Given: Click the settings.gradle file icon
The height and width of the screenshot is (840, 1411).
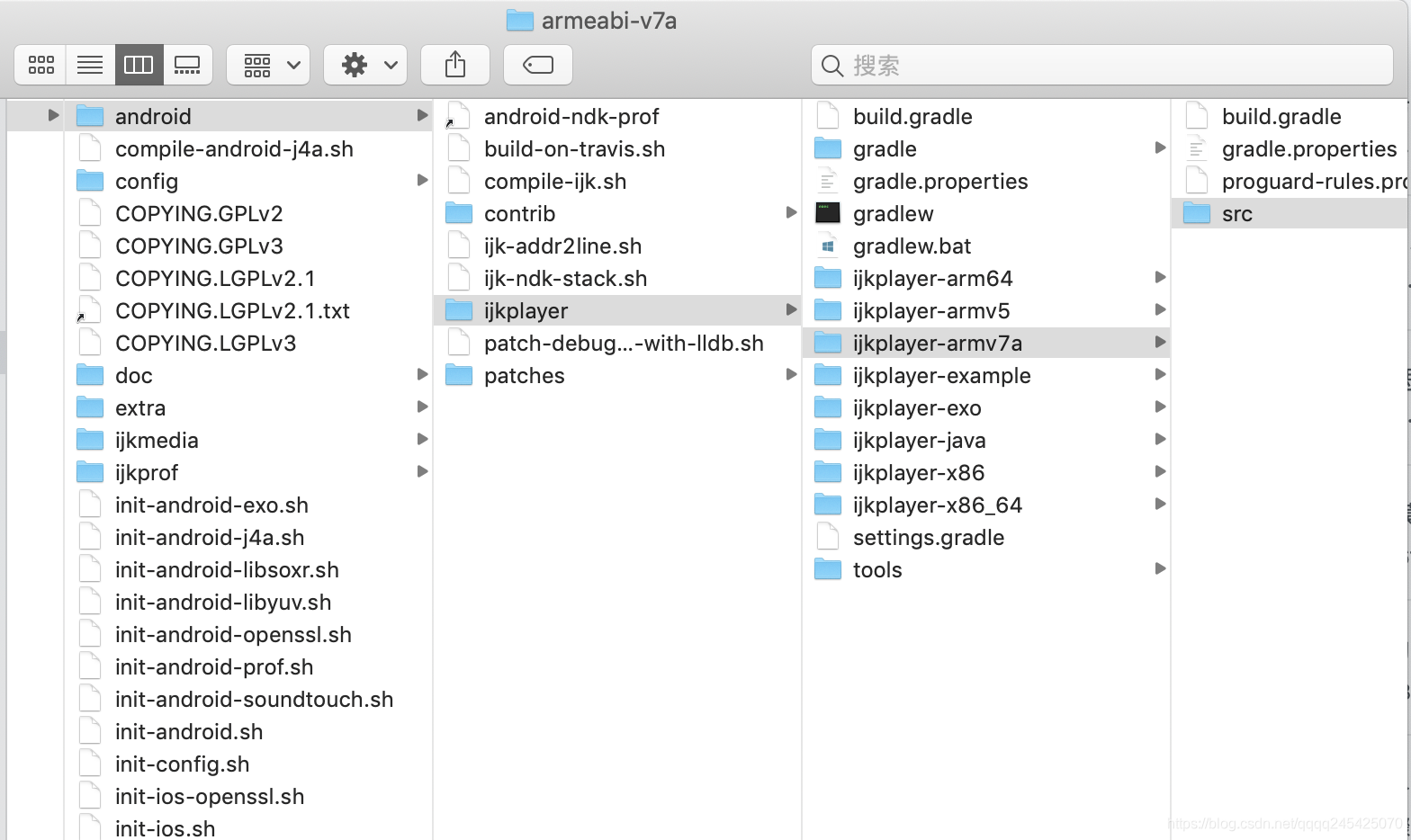Looking at the screenshot, I should click(x=828, y=537).
